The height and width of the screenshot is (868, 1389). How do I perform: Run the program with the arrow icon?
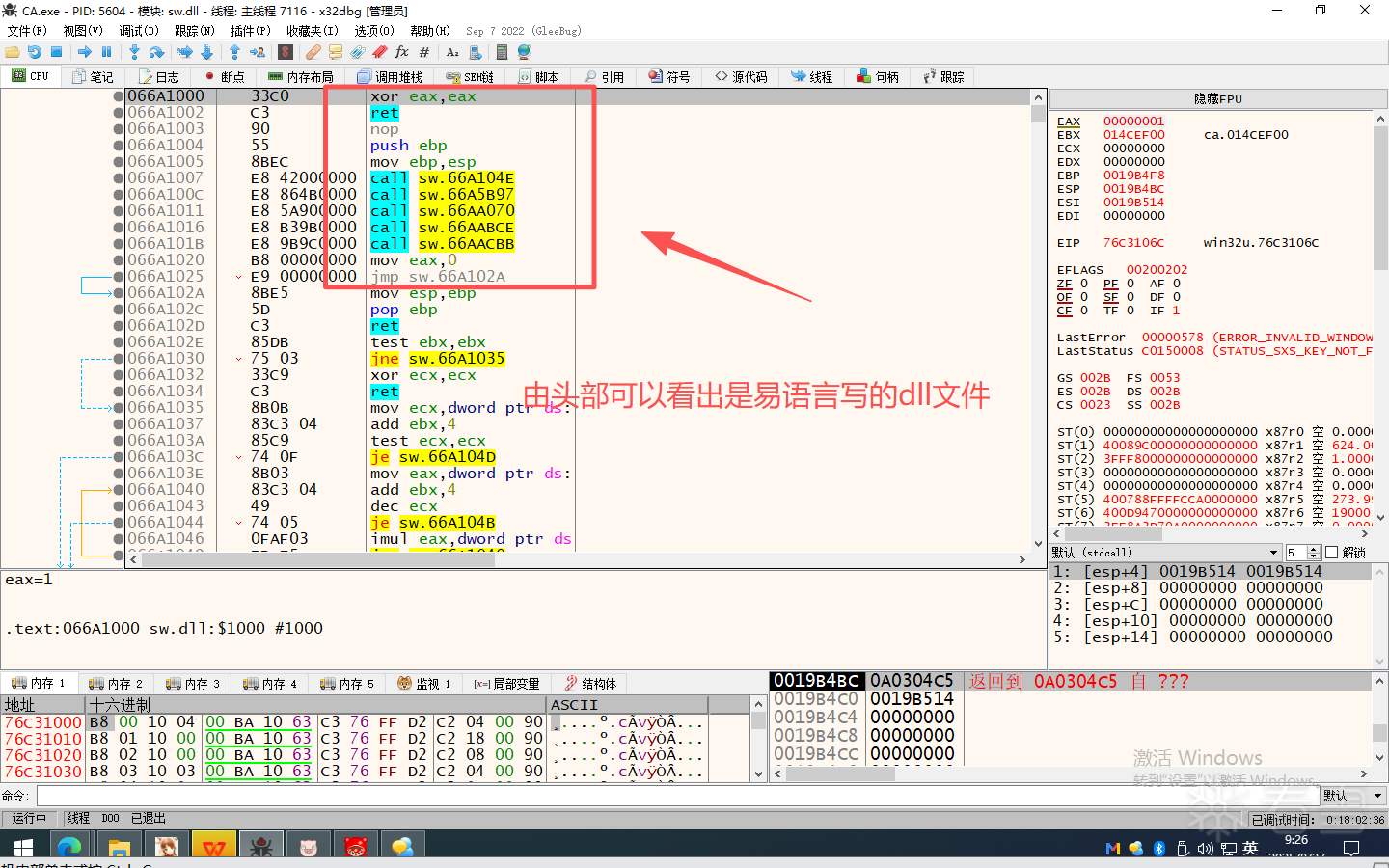click(85, 52)
